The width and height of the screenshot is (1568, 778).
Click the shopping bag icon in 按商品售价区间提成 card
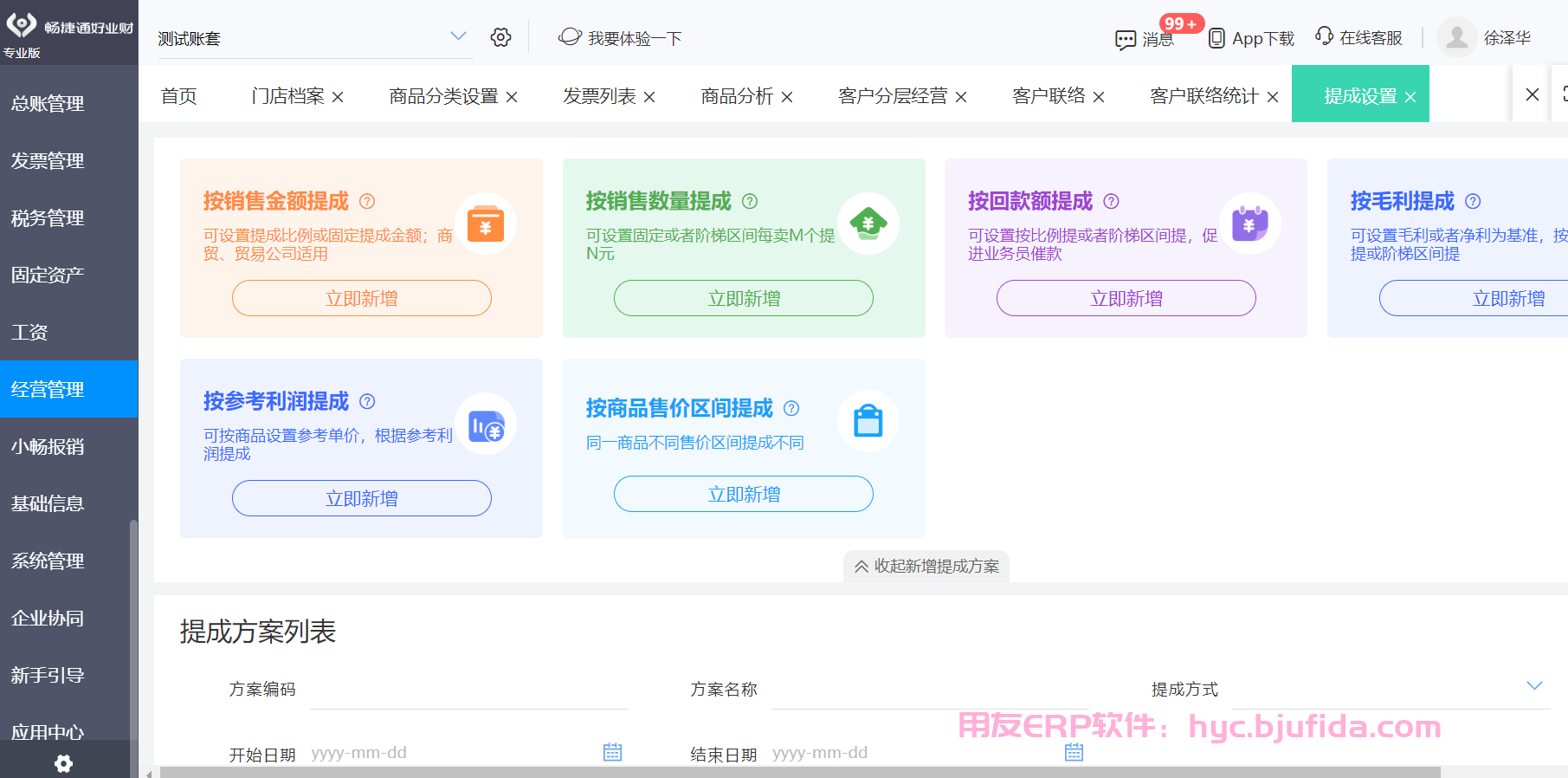tap(868, 421)
